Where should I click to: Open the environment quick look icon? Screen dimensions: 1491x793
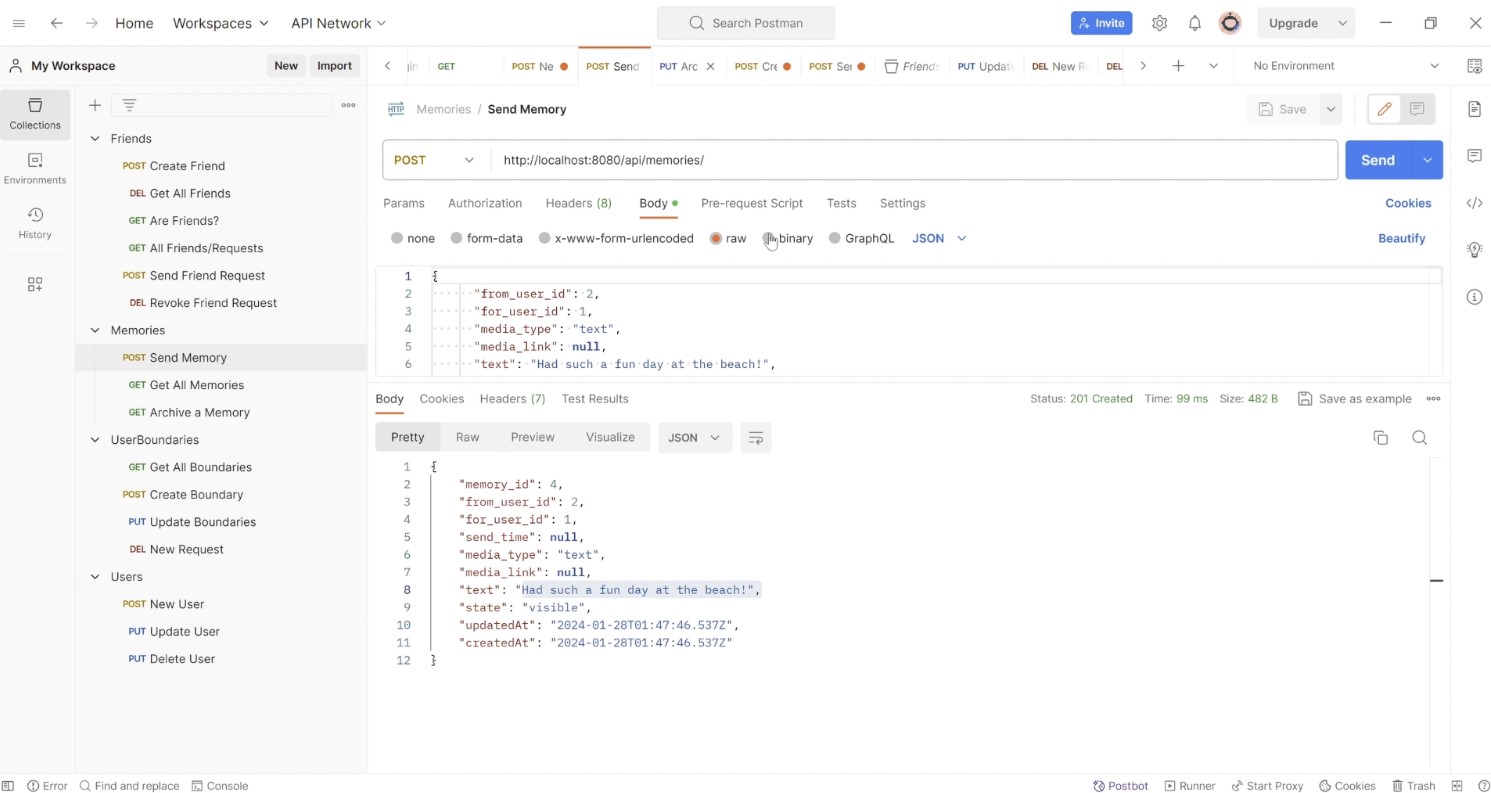pos(1474,66)
